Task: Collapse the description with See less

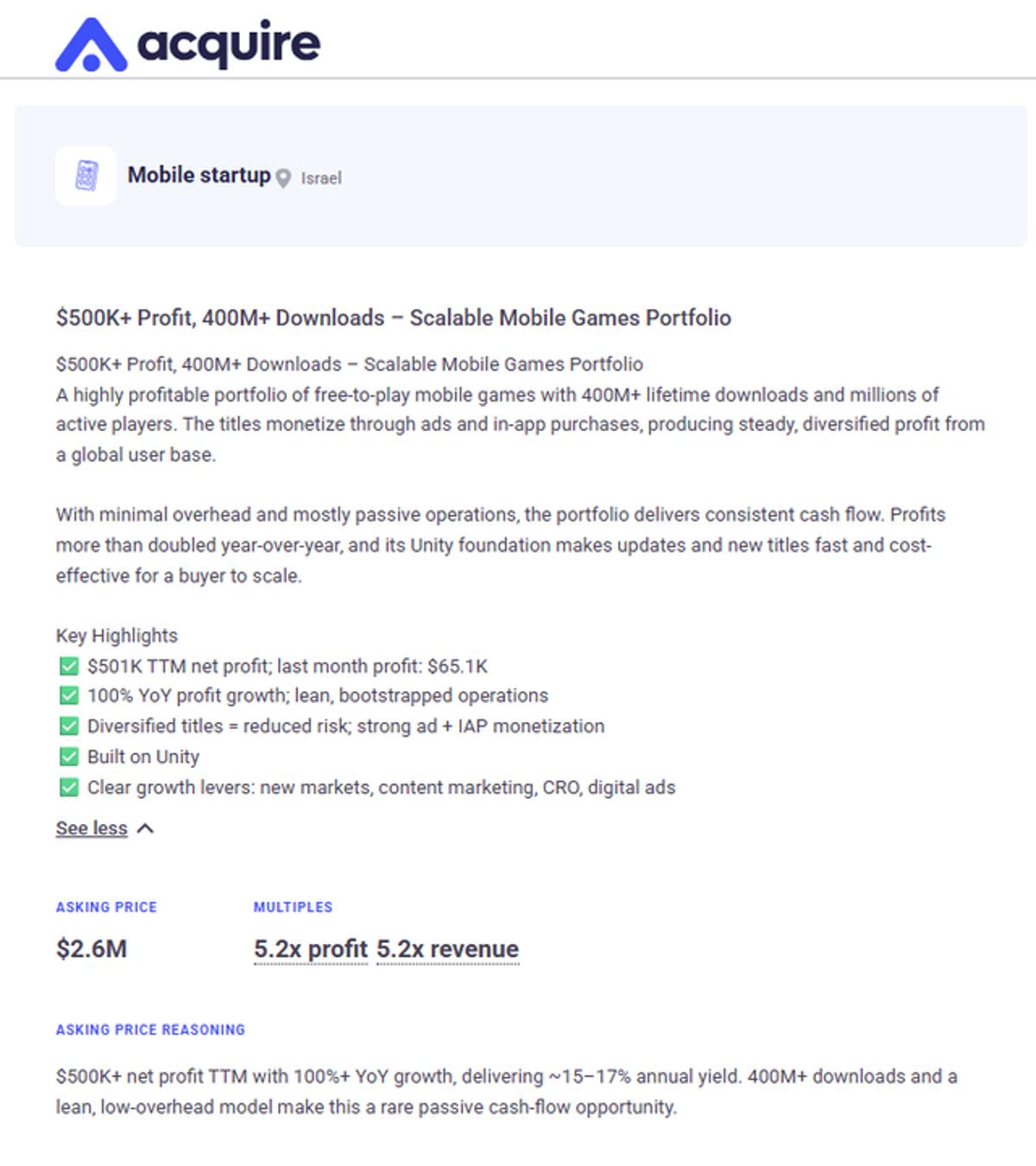Action: [x=92, y=828]
